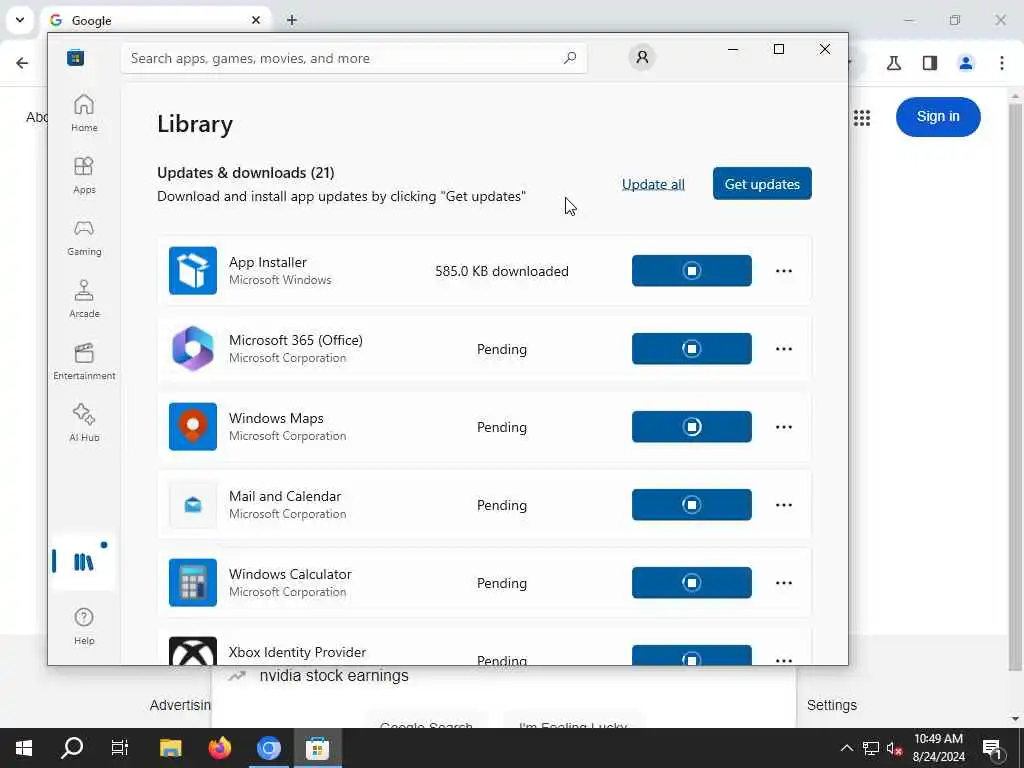
Task: Open the Entertainment section
Action: [x=84, y=361]
